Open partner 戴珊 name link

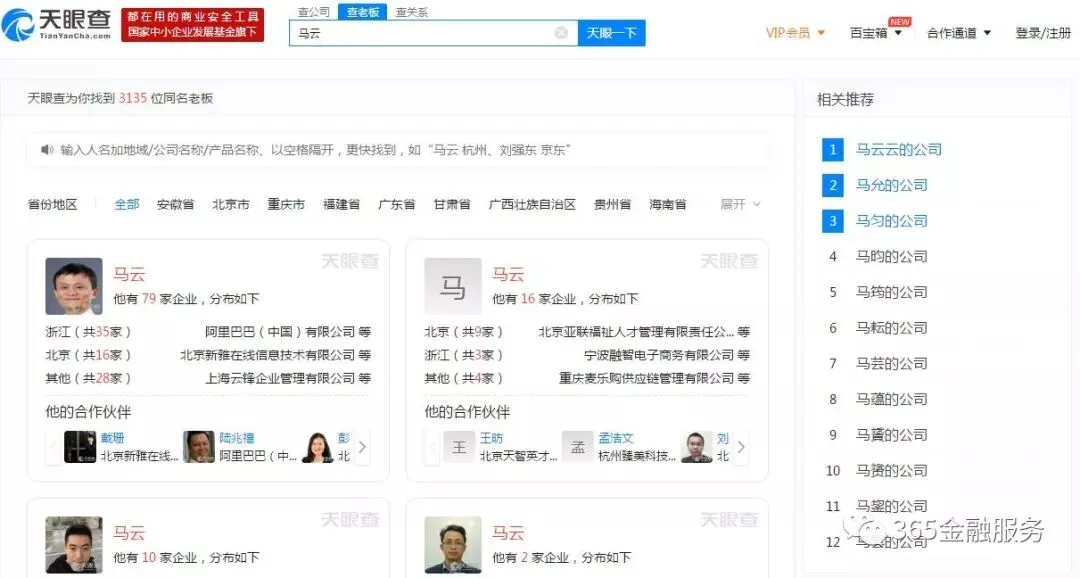pyautogui.click(x=112, y=438)
